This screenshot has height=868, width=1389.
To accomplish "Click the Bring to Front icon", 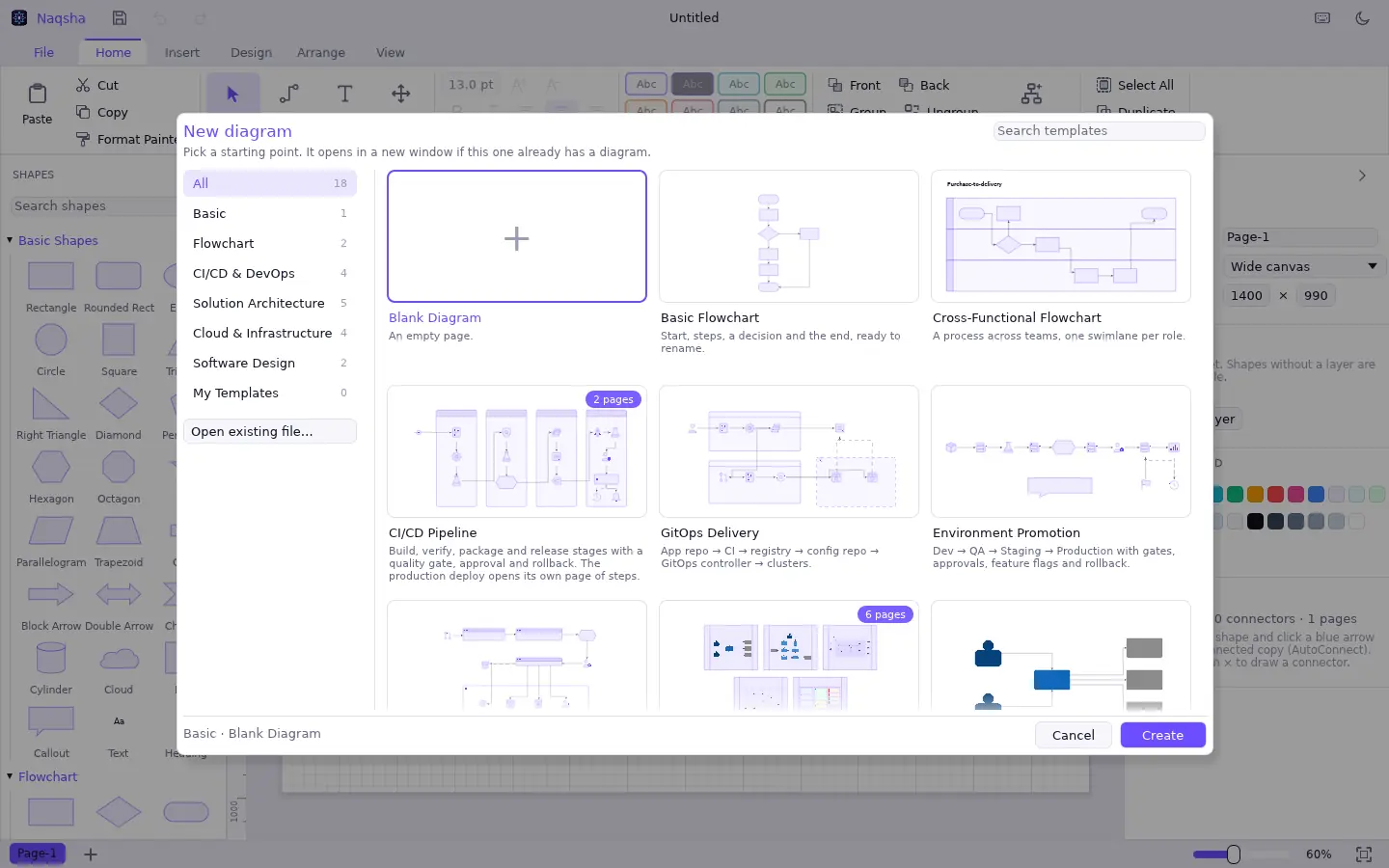I will point(835,85).
